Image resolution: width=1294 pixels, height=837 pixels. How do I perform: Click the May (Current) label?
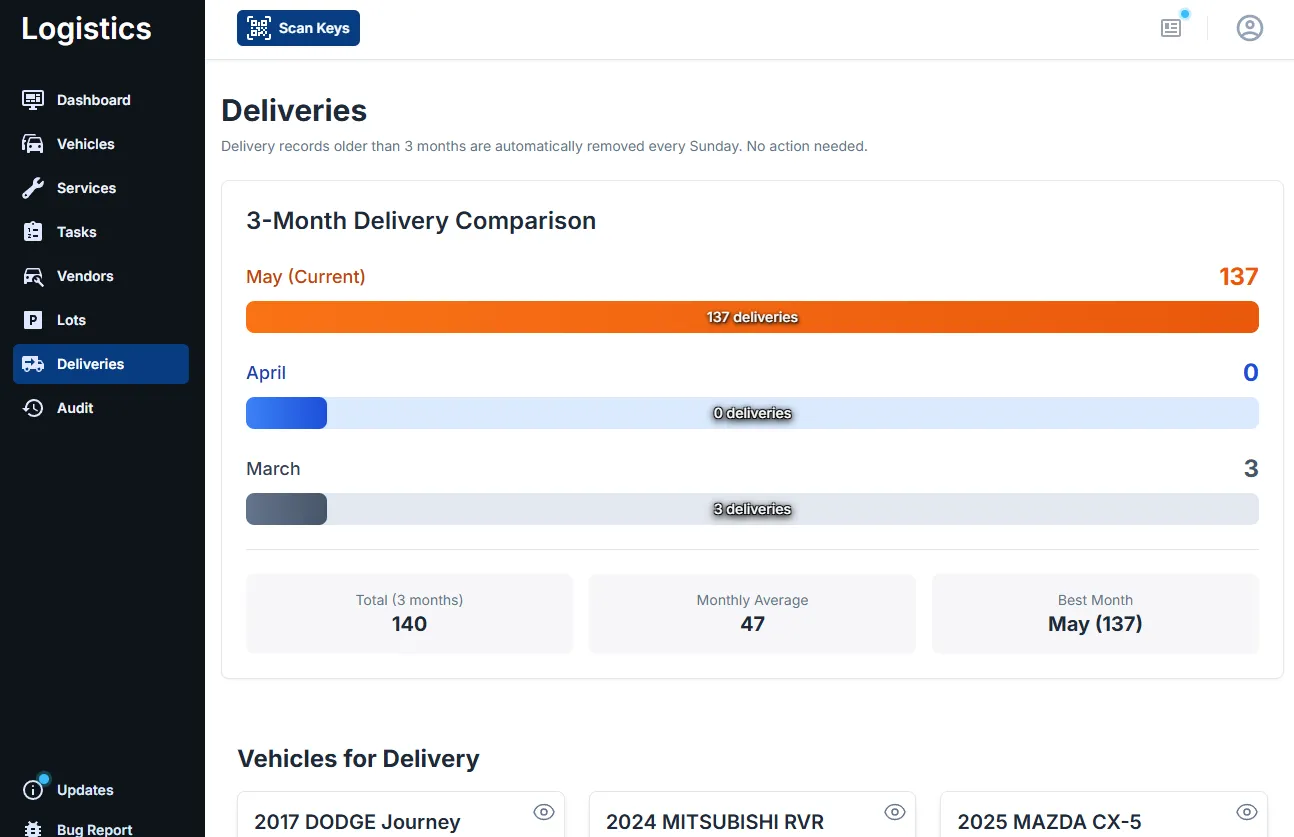pyautogui.click(x=306, y=277)
